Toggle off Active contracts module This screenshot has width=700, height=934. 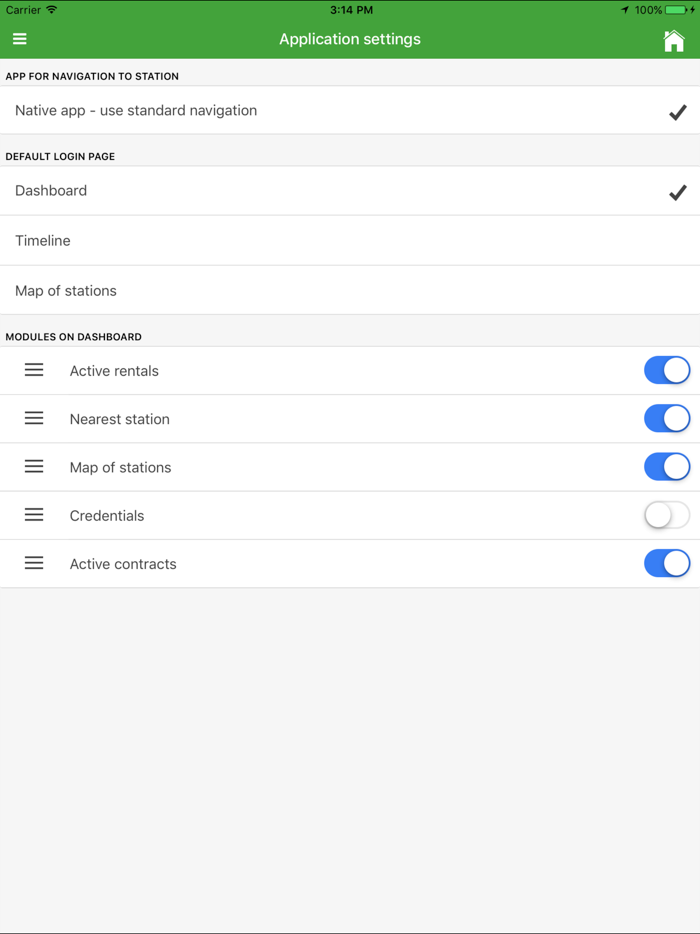point(667,563)
